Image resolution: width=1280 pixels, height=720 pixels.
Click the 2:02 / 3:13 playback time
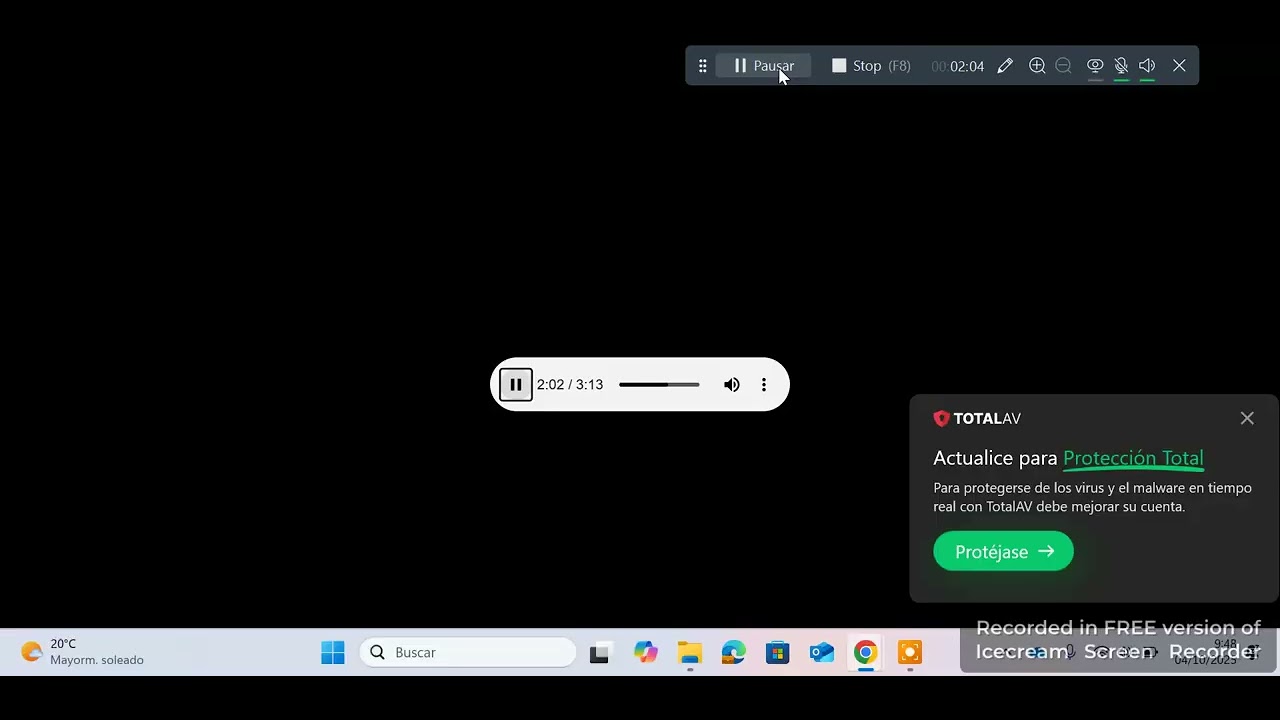pyautogui.click(x=570, y=384)
